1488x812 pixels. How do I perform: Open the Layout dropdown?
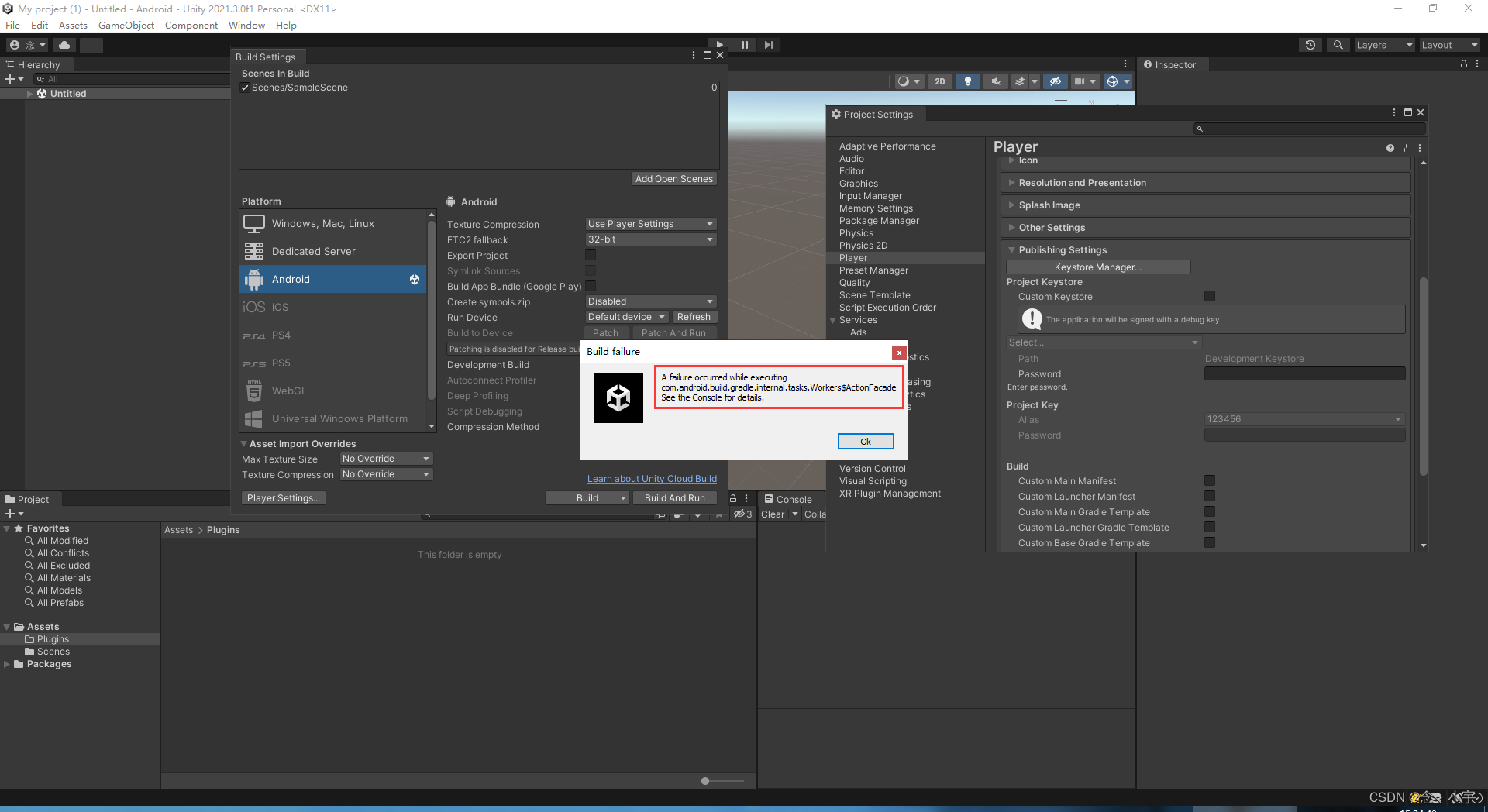tap(1450, 45)
